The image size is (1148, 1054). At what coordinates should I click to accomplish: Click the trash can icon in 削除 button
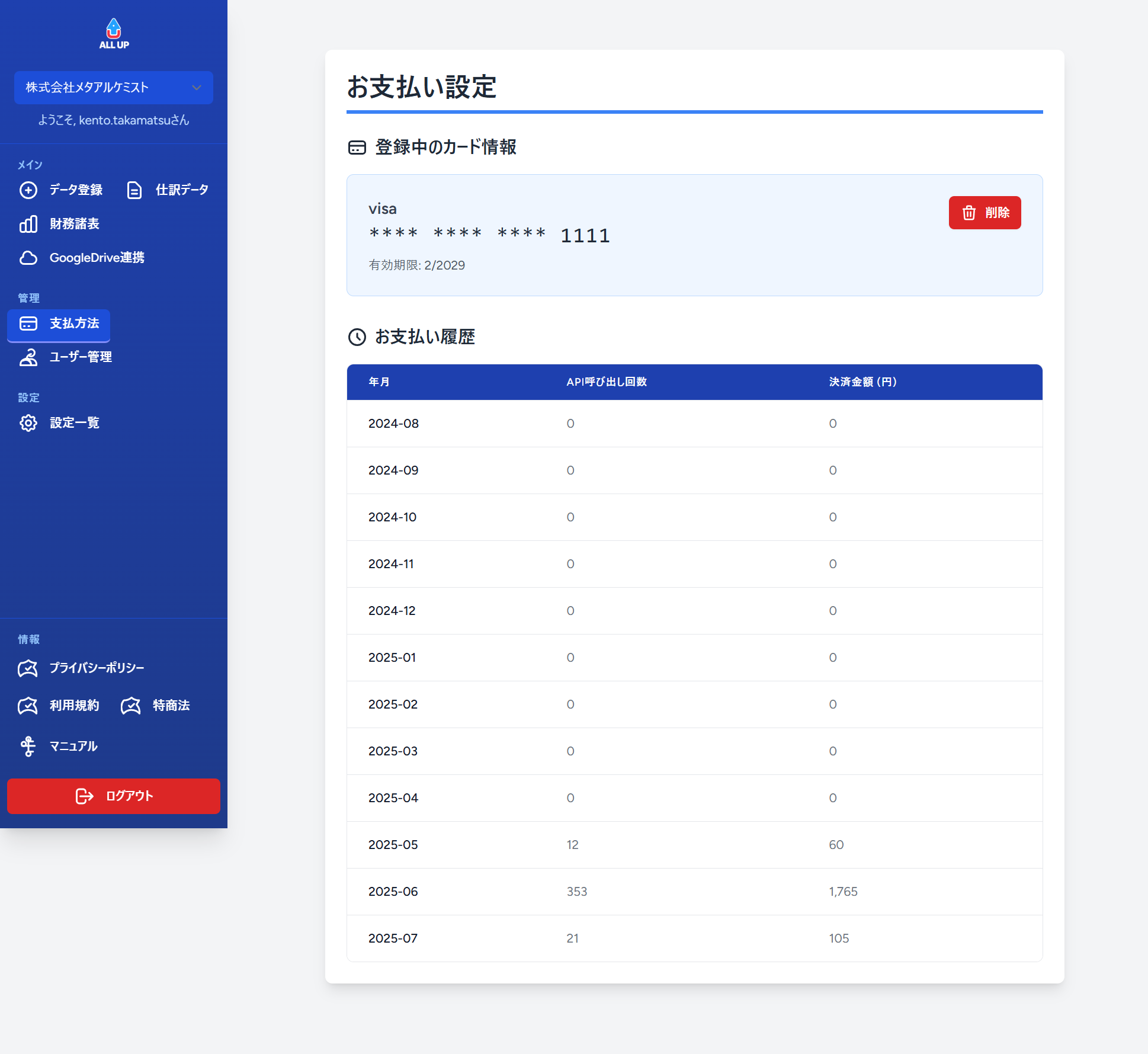tap(969, 213)
